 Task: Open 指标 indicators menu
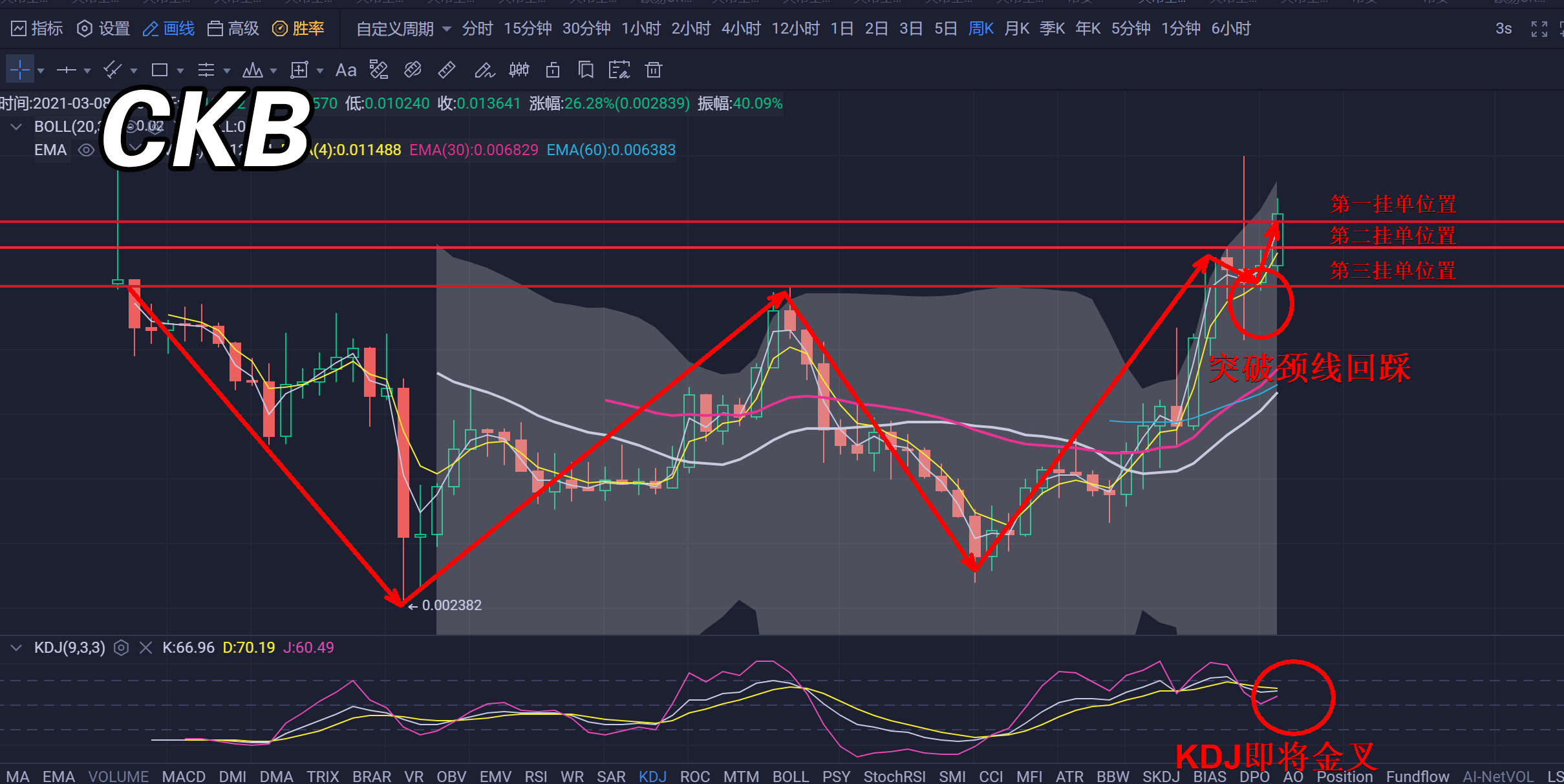click(x=37, y=28)
